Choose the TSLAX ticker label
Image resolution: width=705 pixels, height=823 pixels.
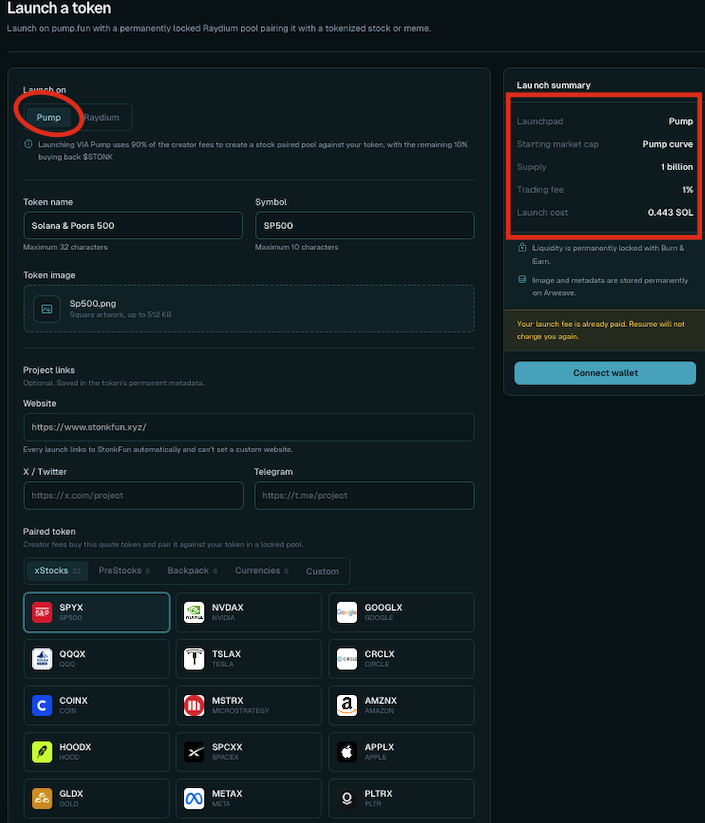tap(226, 654)
